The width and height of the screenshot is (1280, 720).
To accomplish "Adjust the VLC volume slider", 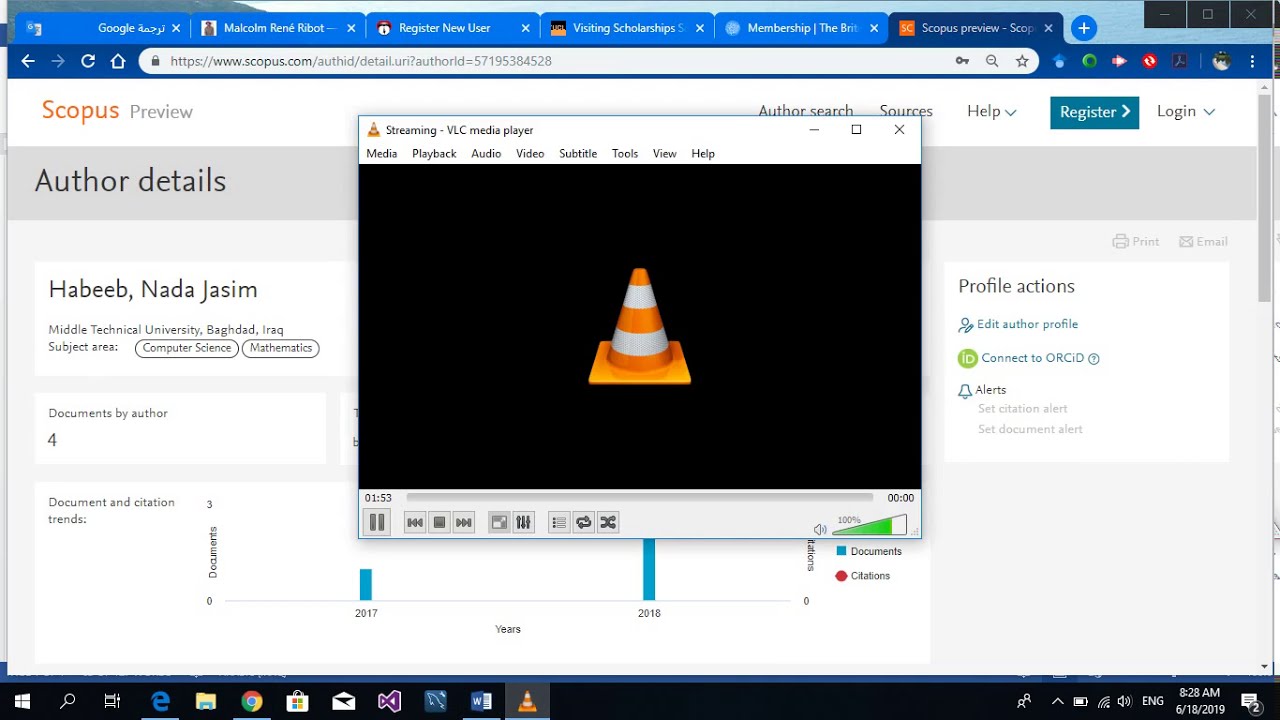I will [x=870, y=525].
